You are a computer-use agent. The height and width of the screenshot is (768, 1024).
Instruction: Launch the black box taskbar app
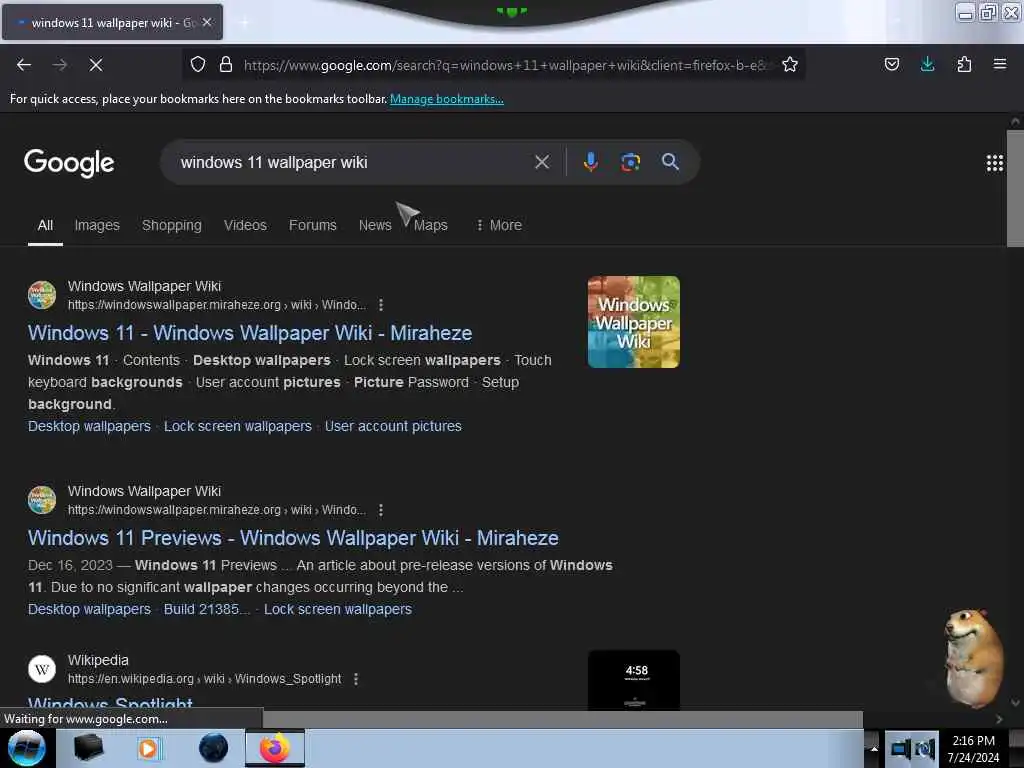[88, 748]
